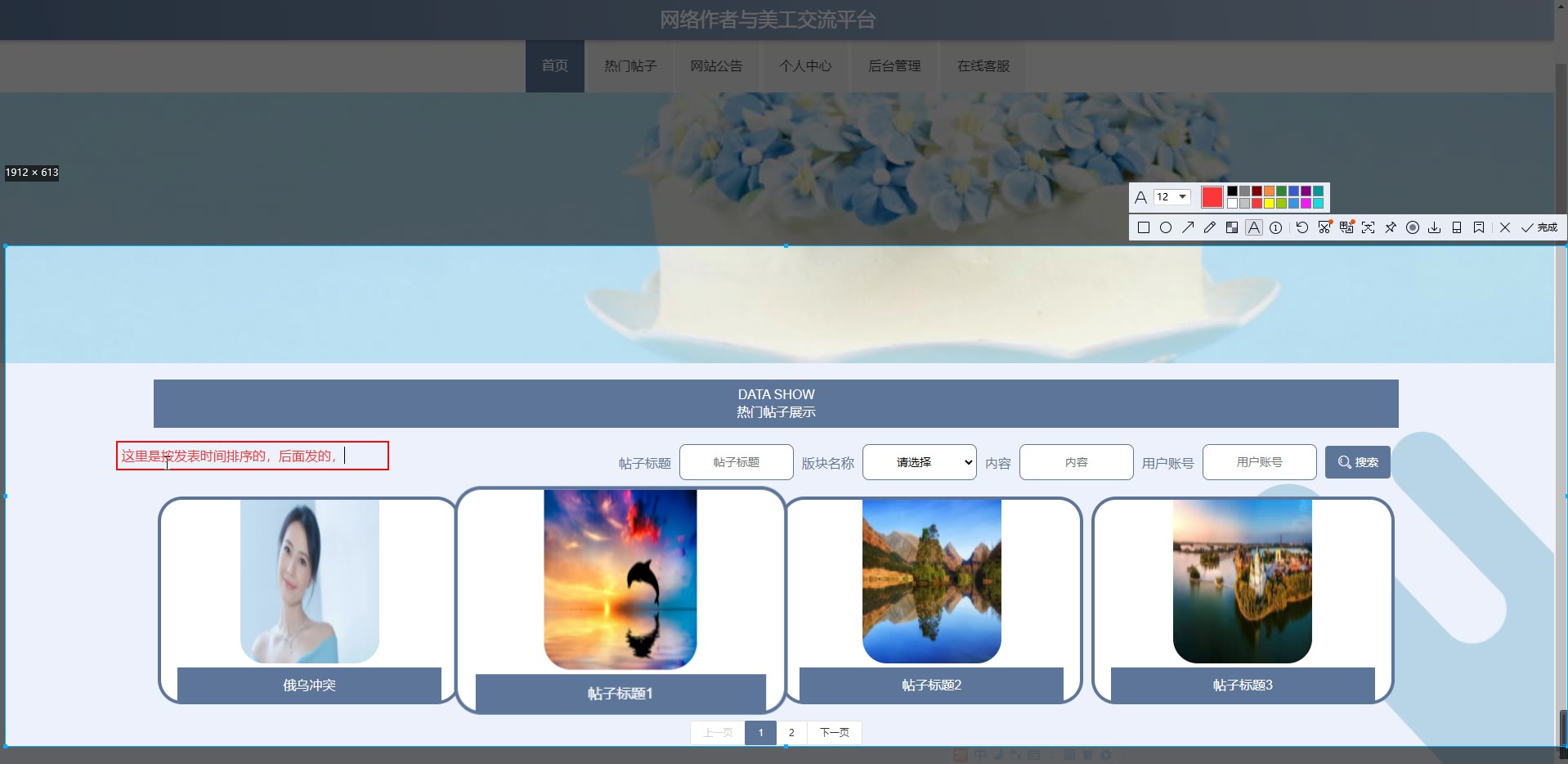Screen dimensions: 1568x764
Task: Open the 在线客服 navigation tab
Action: click(x=983, y=66)
